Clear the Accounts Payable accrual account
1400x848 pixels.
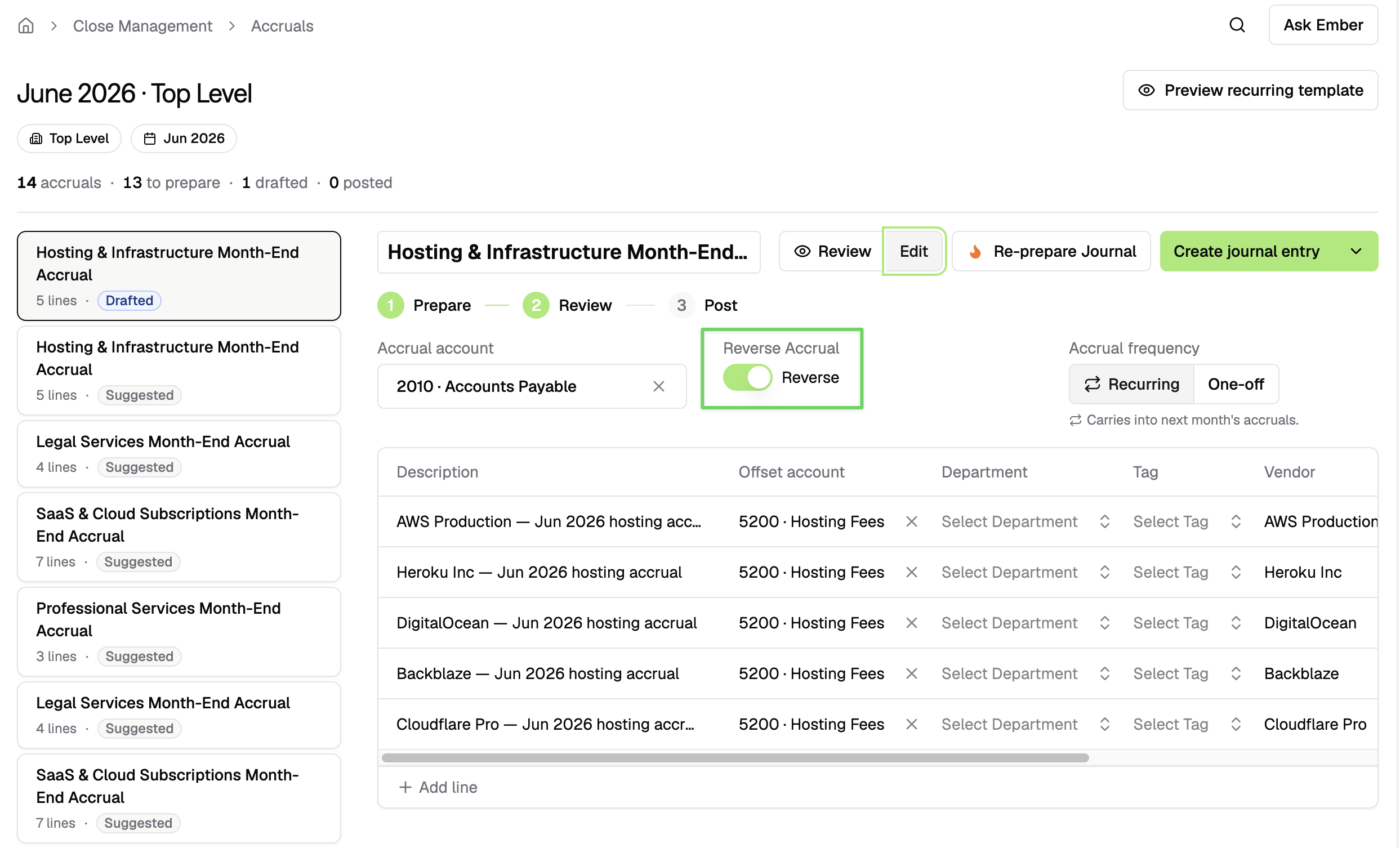tap(658, 386)
